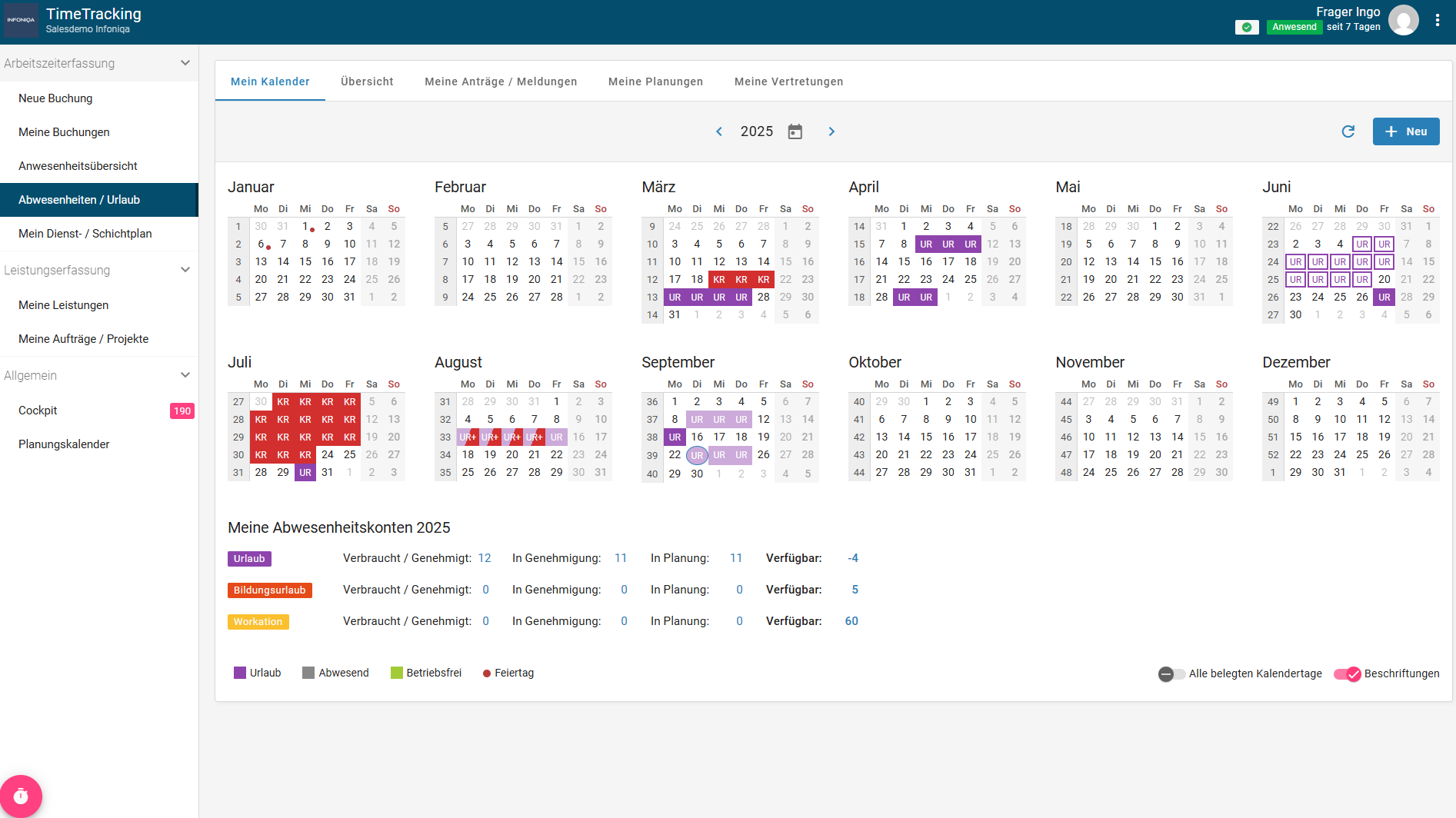Image resolution: width=1456 pixels, height=818 pixels.
Task: Click the Anwesend status badge
Action: click(x=1294, y=27)
